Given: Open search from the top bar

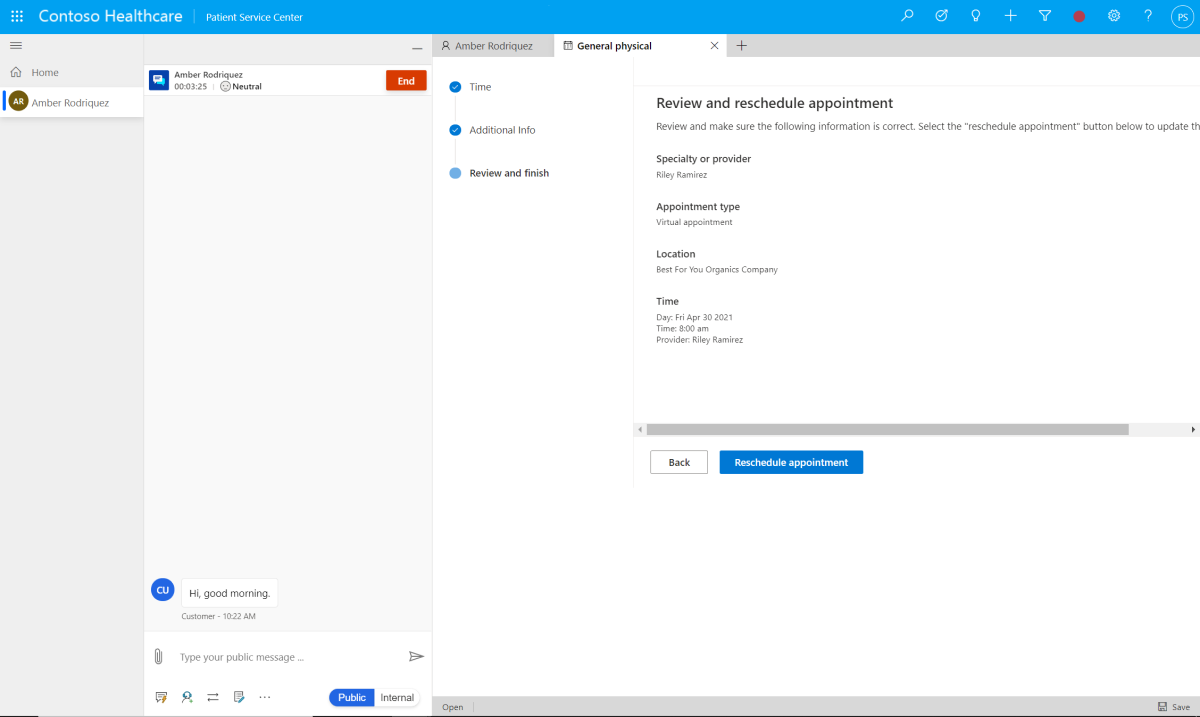Looking at the screenshot, I should pyautogui.click(x=907, y=16).
